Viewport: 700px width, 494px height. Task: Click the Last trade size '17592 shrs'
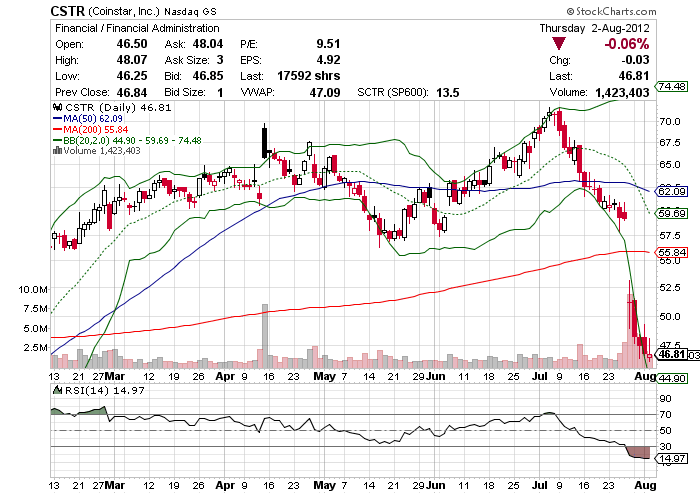point(308,76)
